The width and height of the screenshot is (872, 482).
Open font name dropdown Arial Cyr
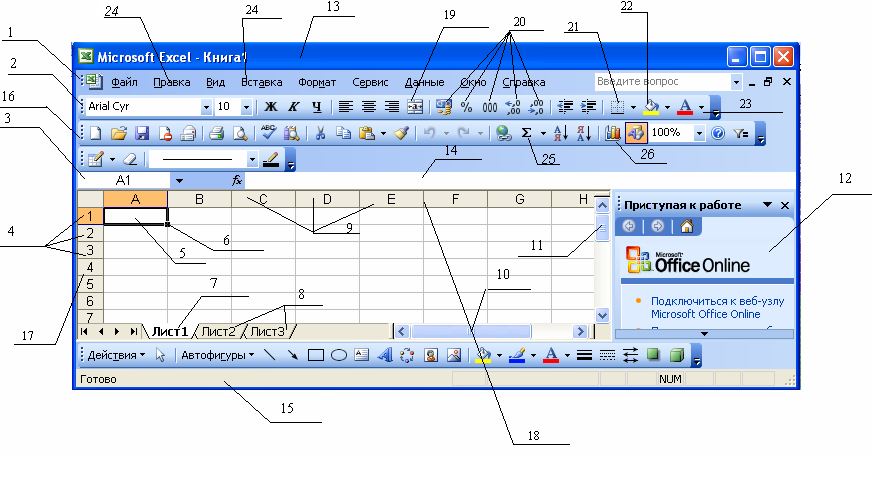206,106
